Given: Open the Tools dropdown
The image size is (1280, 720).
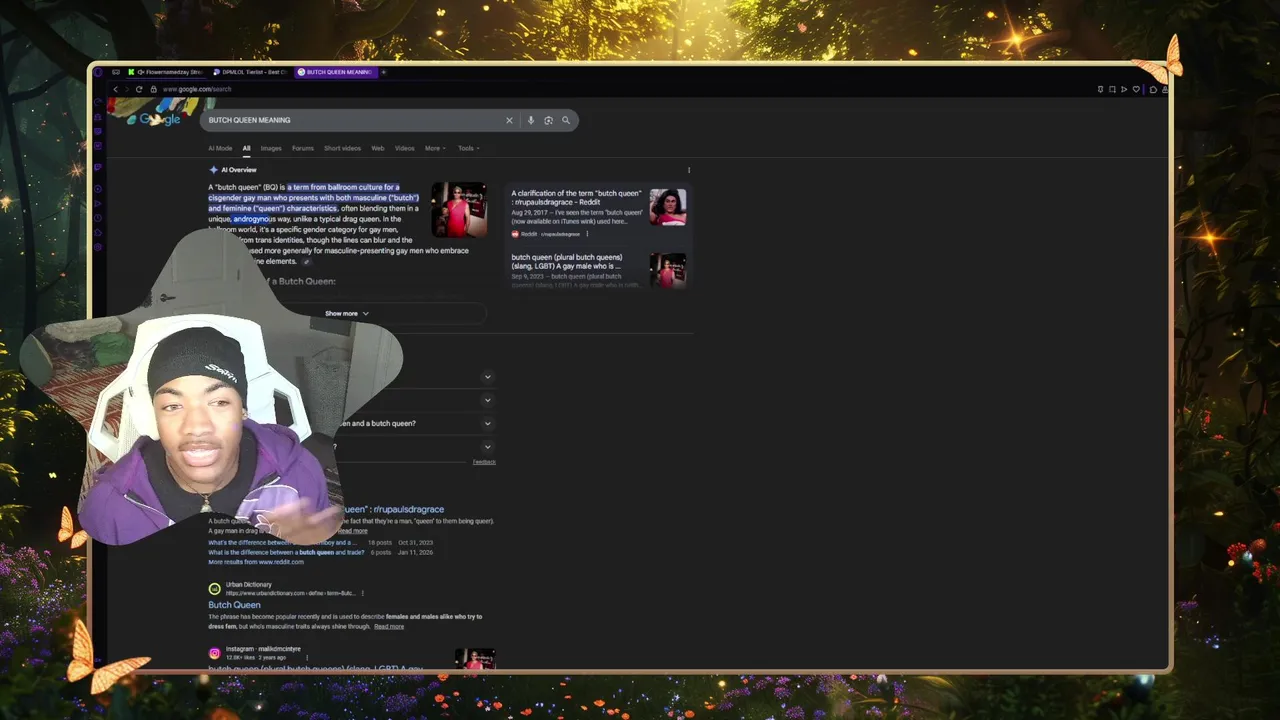Looking at the screenshot, I should pos(468,148).
